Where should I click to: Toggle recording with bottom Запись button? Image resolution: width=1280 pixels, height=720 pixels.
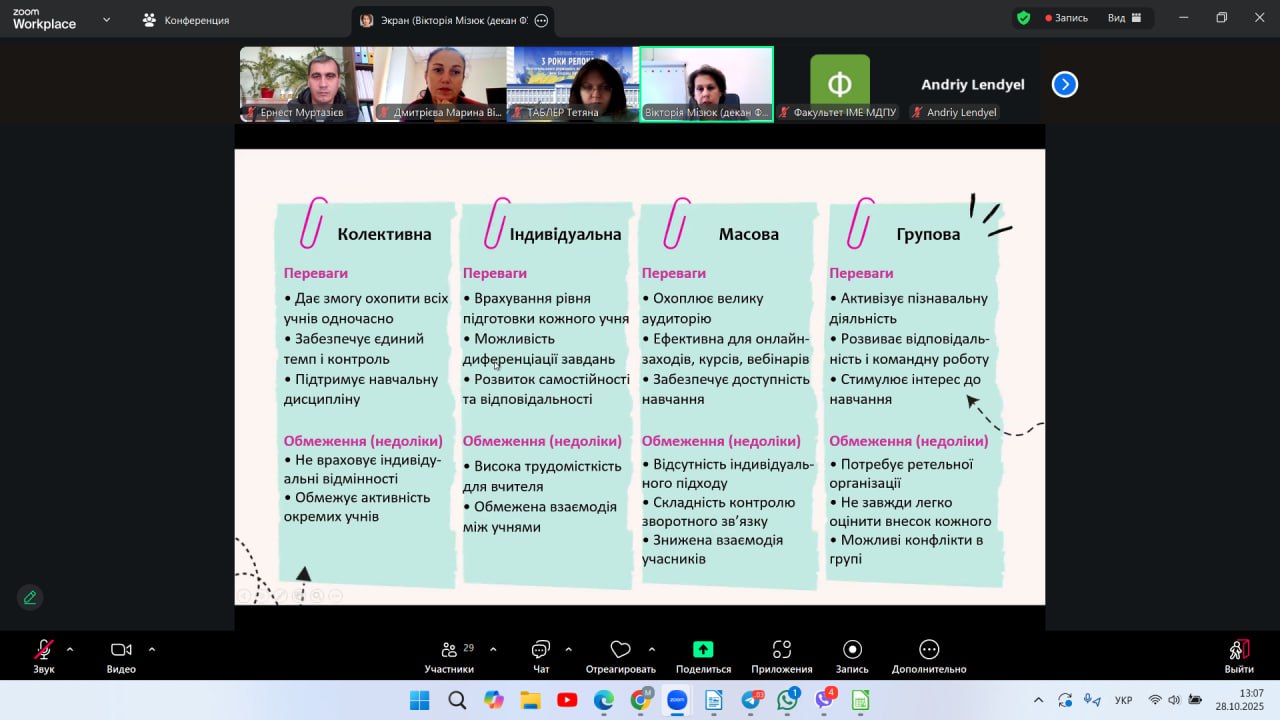(852, 650)
